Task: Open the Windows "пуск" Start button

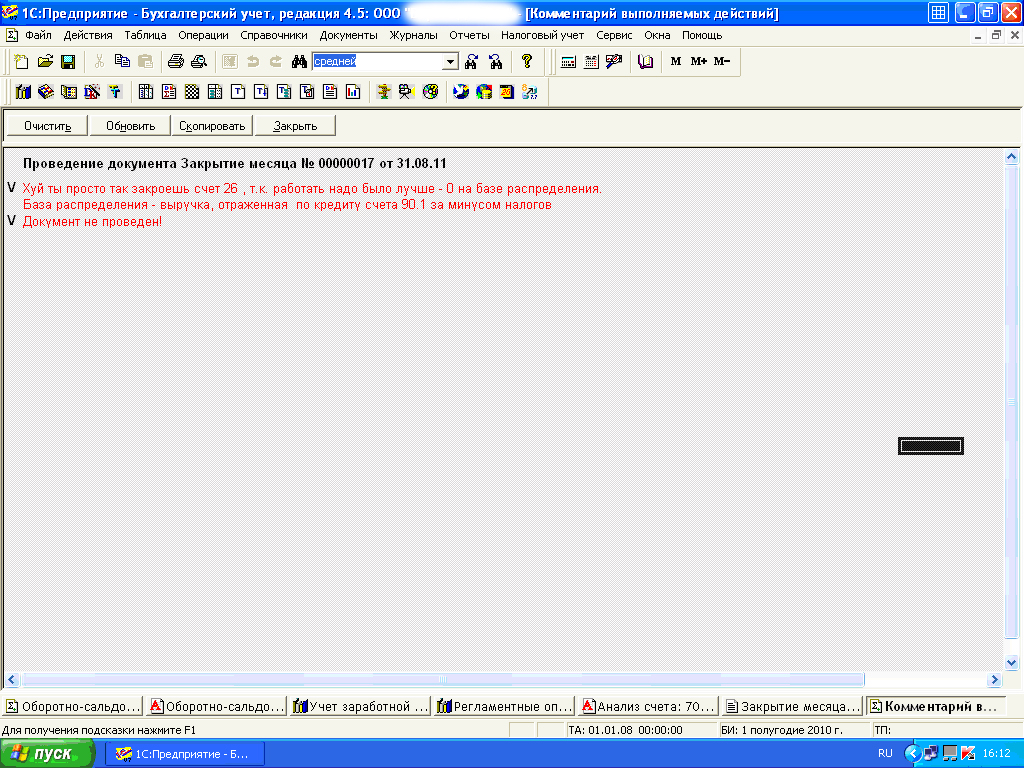Action: click(47, 754)
